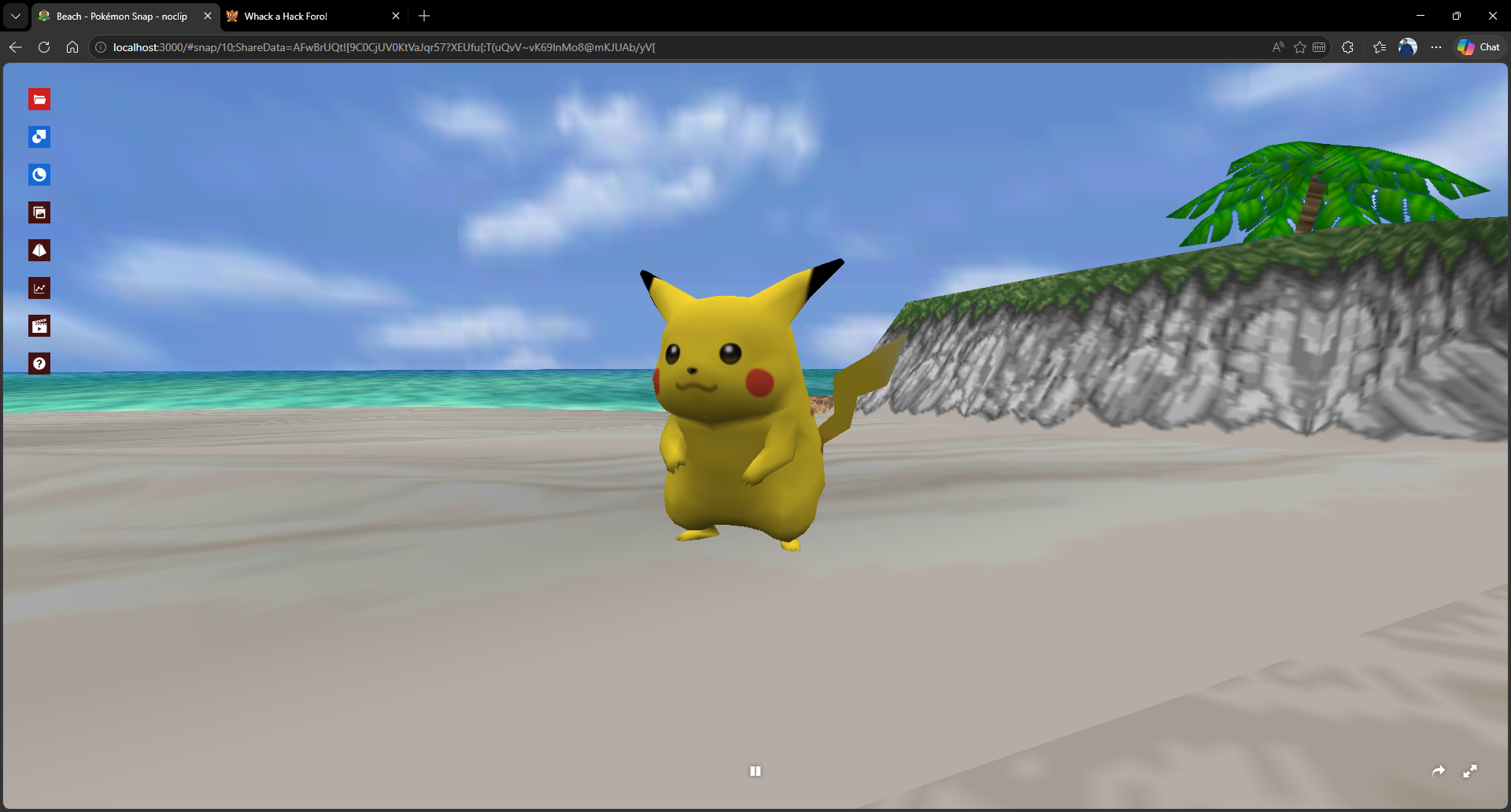1511x812 pixels.
Task: Open the question mark about panel
Action: coord(39,364)
